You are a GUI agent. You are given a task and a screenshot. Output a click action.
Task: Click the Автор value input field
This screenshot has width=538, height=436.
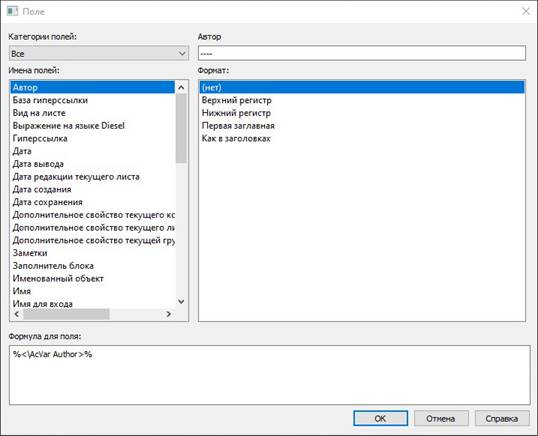click(x=362, y=54)
